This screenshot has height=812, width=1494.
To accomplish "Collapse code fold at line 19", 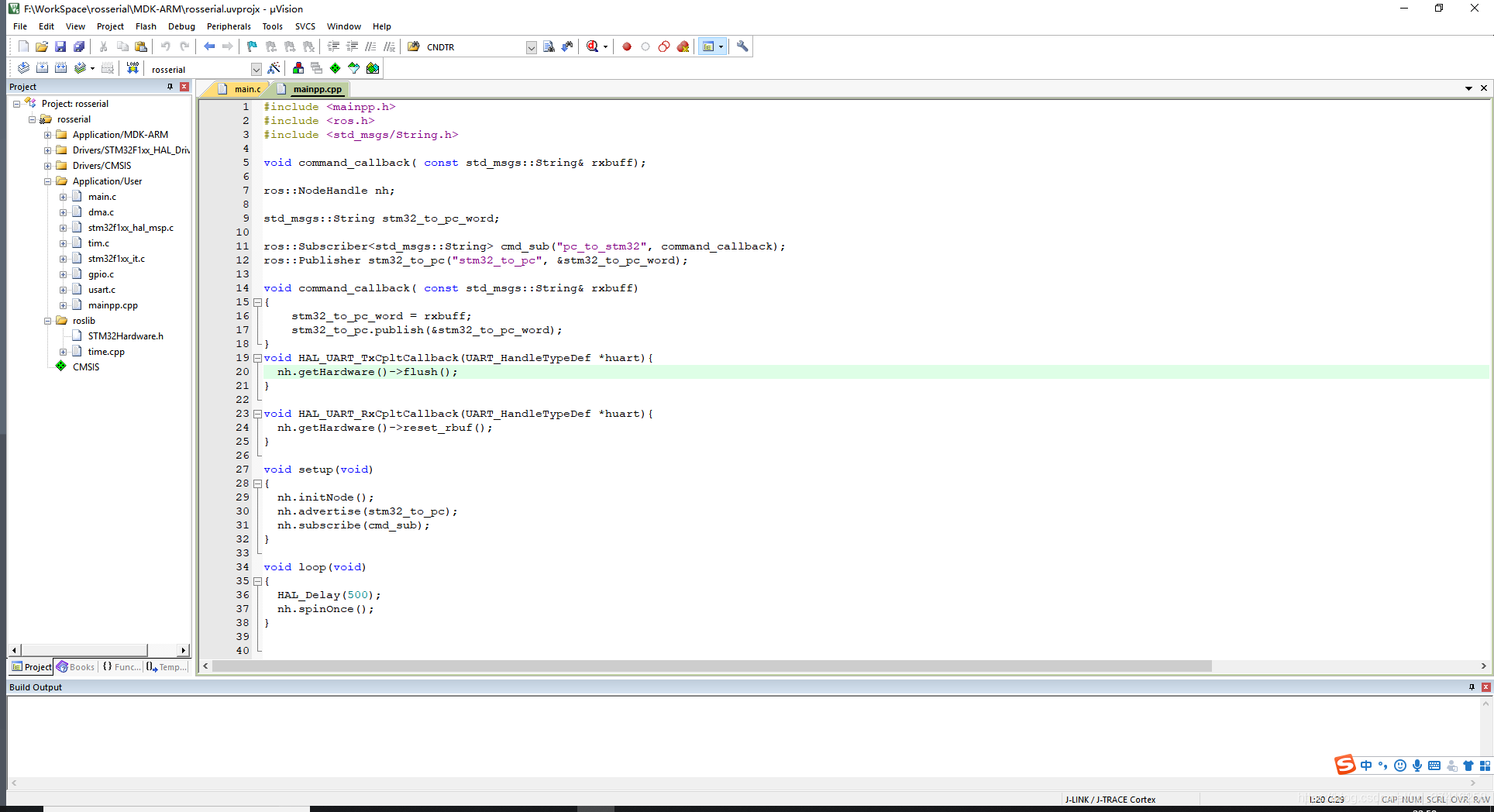I will point(257,358).
